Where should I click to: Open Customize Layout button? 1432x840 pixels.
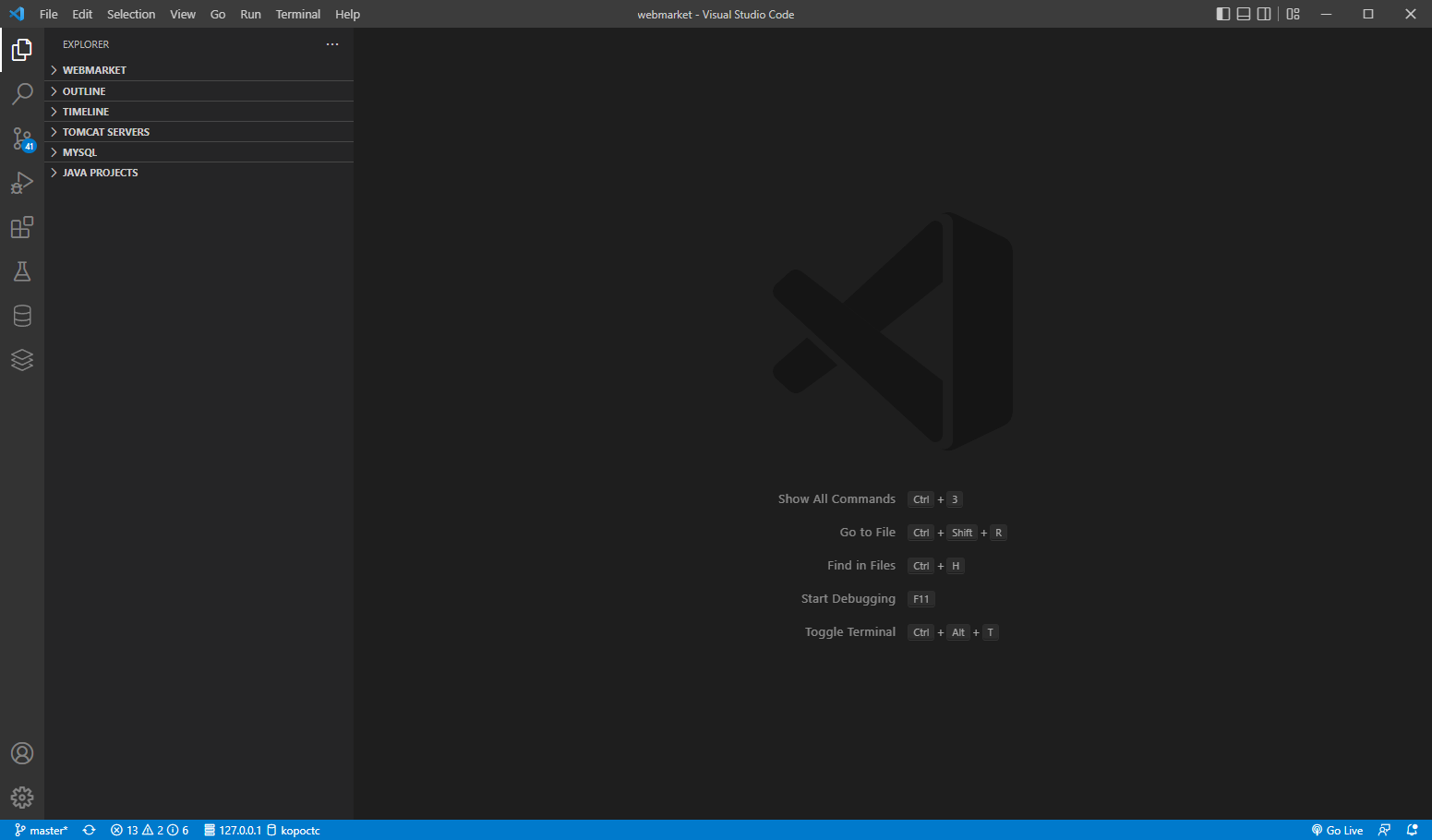1293,14
